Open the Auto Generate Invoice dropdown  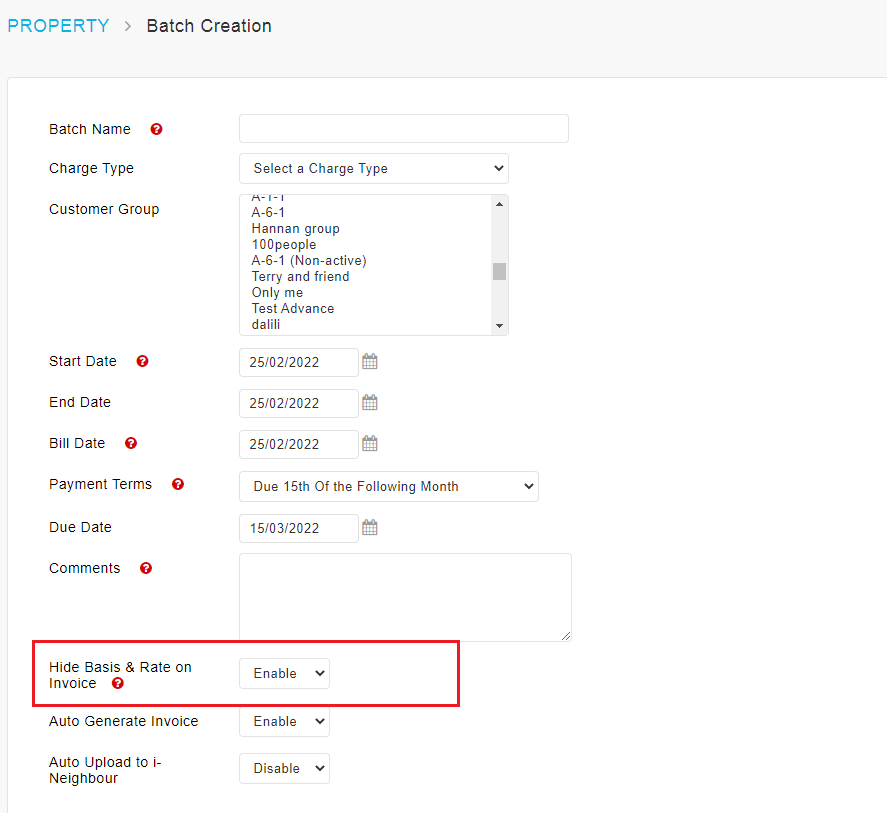(285, 721)
